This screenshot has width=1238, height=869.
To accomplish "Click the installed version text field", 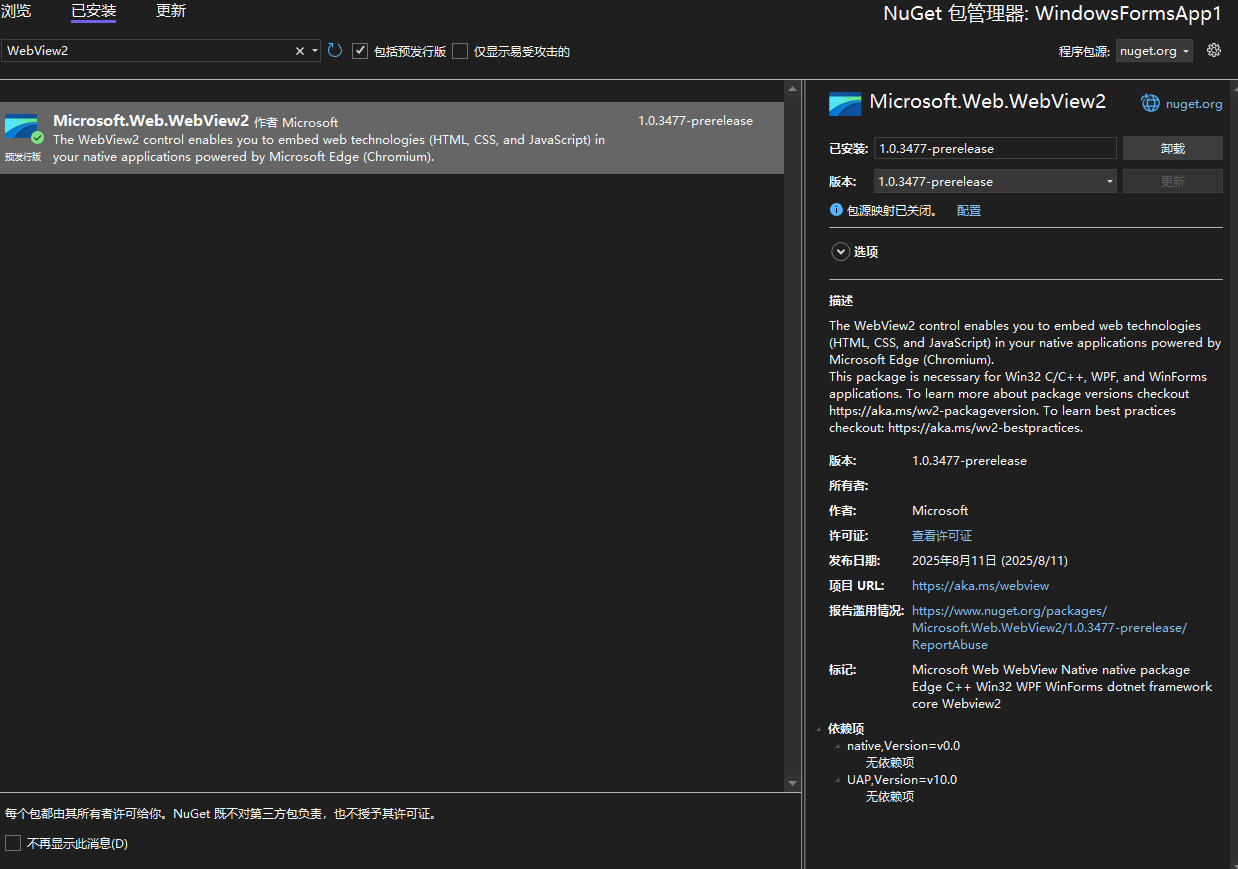I will tap(994, 148).
